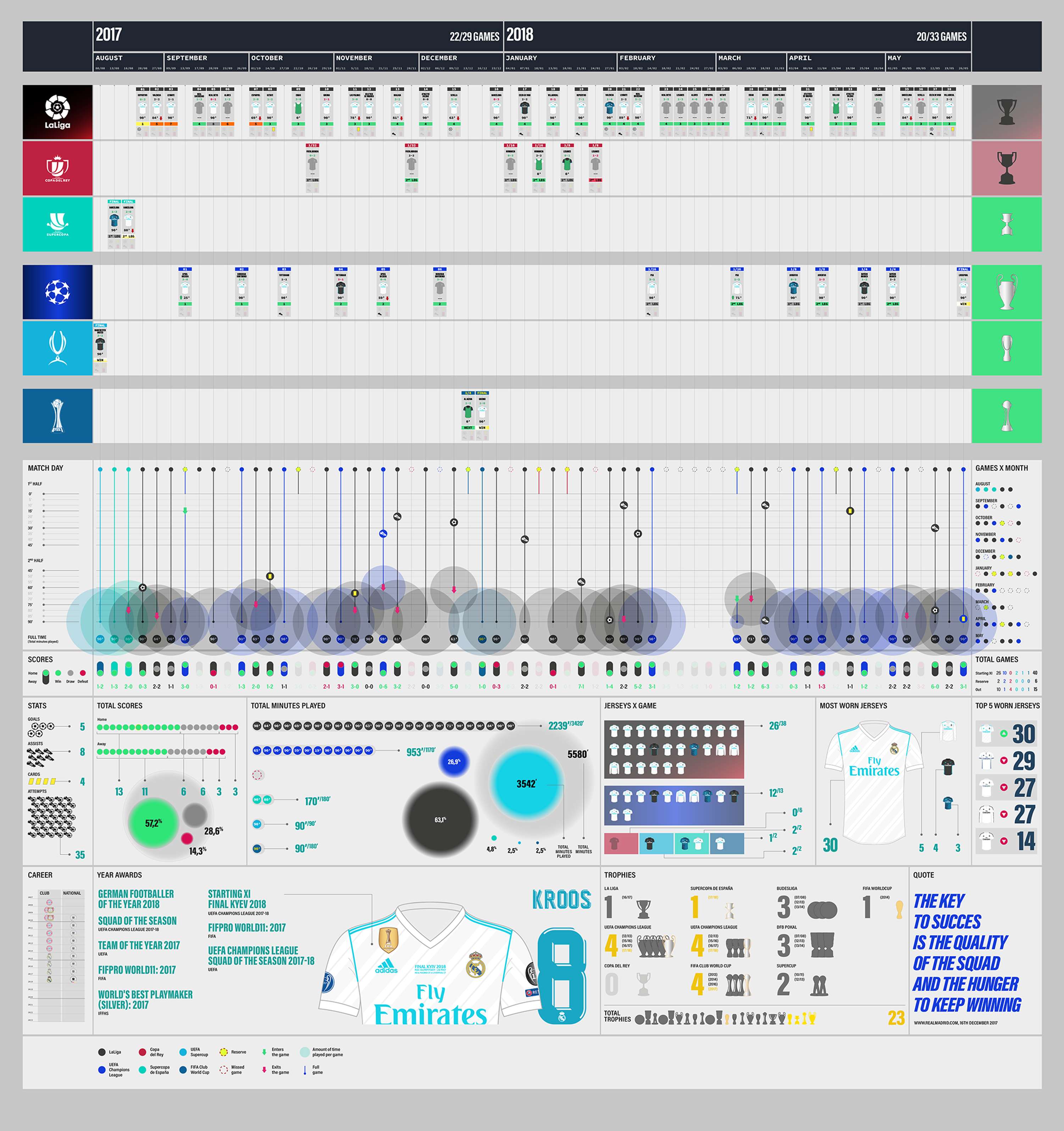Click the dotted 'Missed game' circle in legend
The image size is (1064, 1131).
point(223,1070)
